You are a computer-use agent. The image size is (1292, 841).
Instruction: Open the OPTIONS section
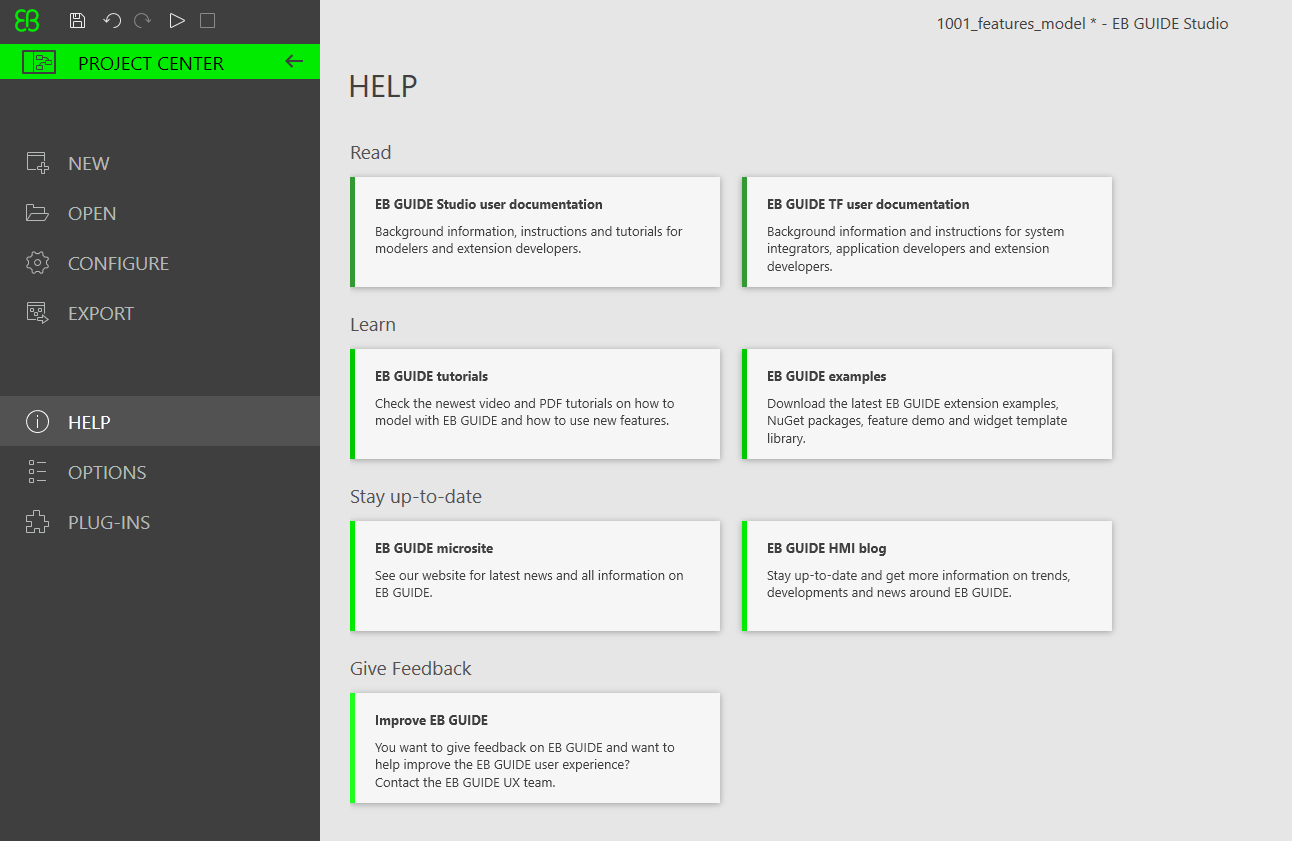coord(160,472)
